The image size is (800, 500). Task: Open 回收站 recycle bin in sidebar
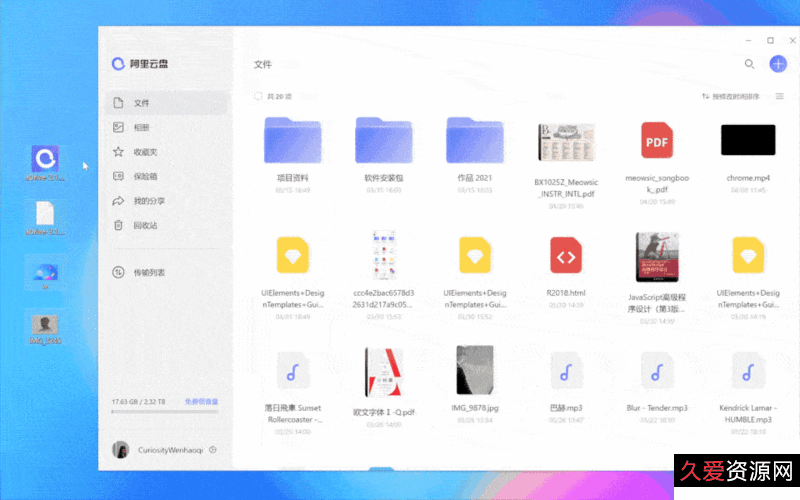[145, 225]
